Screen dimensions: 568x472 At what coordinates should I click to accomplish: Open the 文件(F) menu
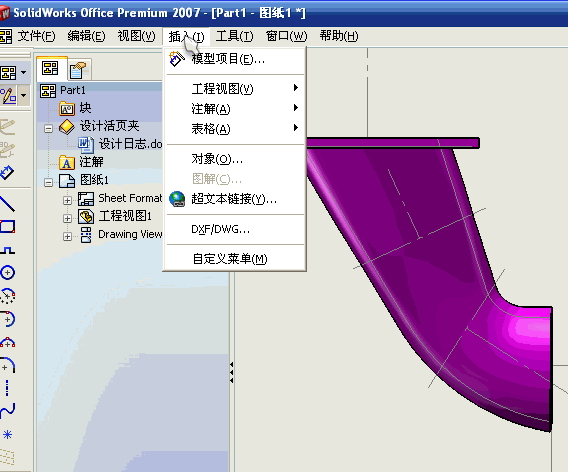coord(37,36)
